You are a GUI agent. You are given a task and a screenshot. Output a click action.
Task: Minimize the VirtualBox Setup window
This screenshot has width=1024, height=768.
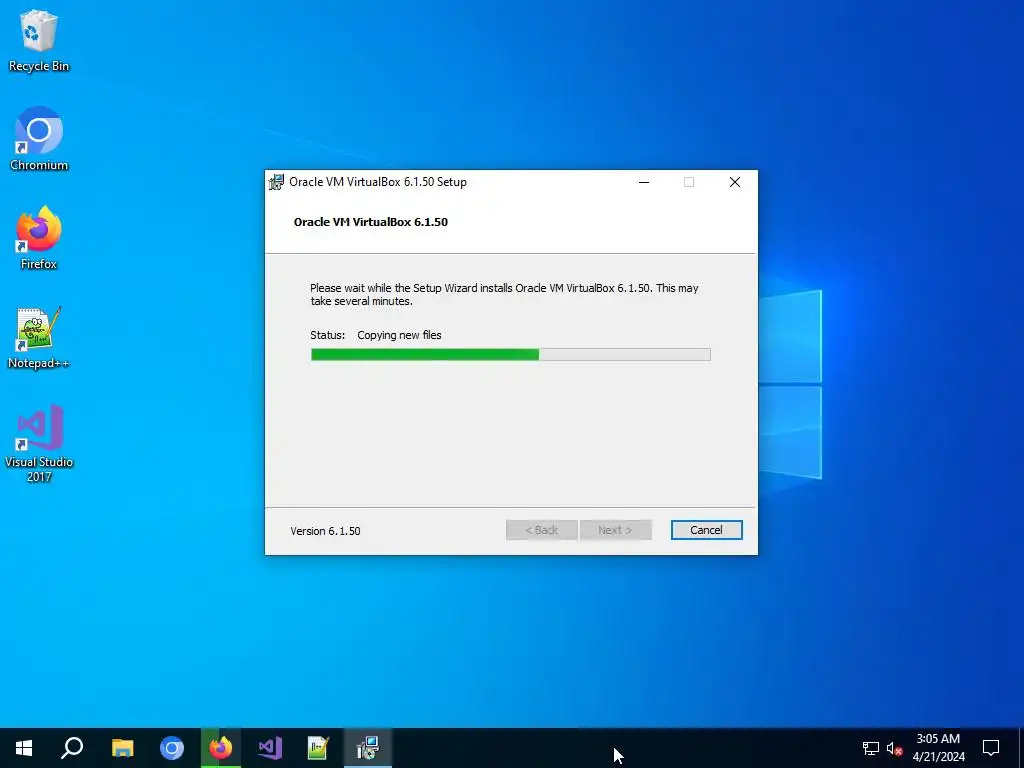644,182
